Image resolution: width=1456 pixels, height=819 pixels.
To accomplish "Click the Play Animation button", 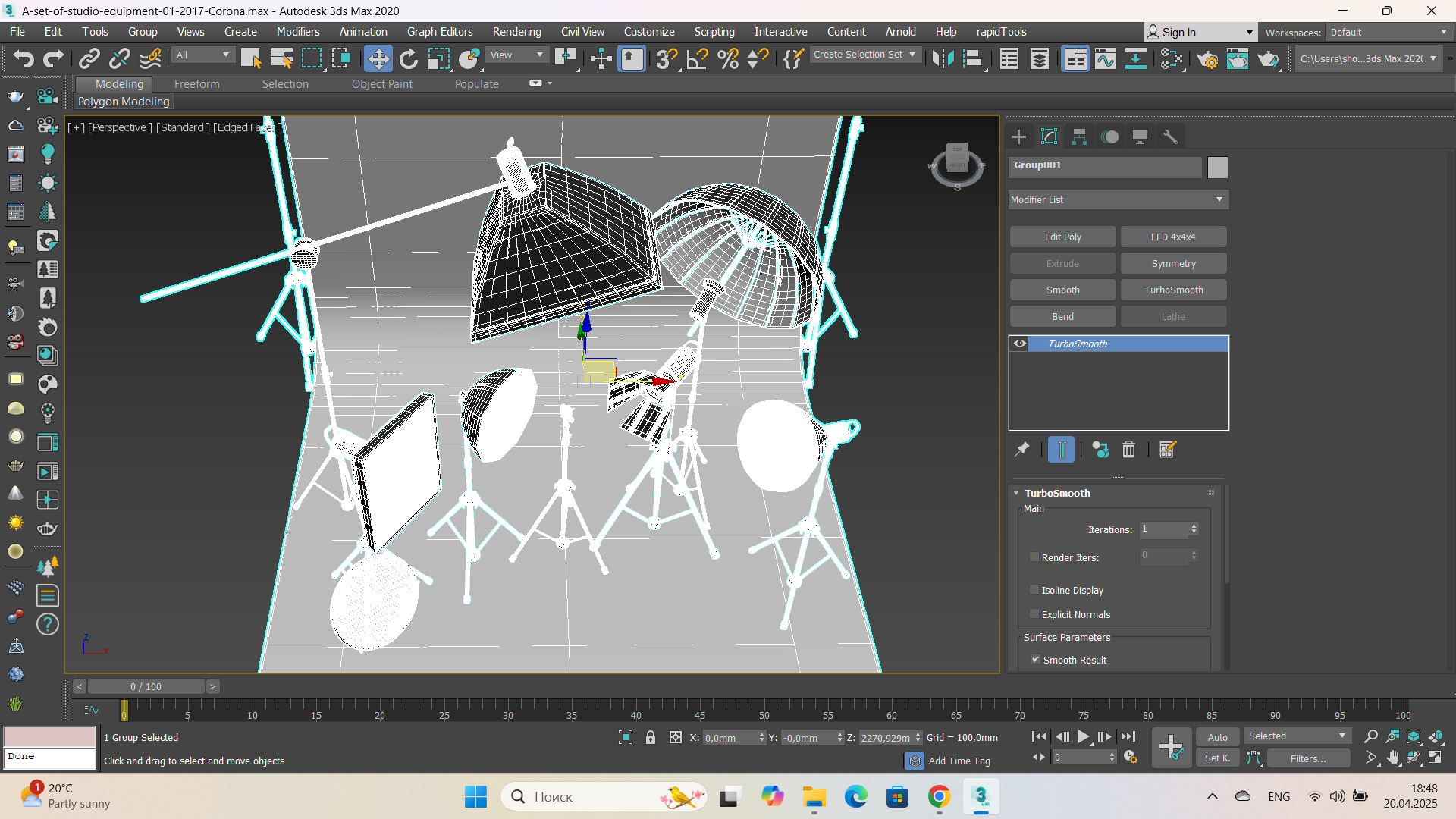I will coord(1083,736).
